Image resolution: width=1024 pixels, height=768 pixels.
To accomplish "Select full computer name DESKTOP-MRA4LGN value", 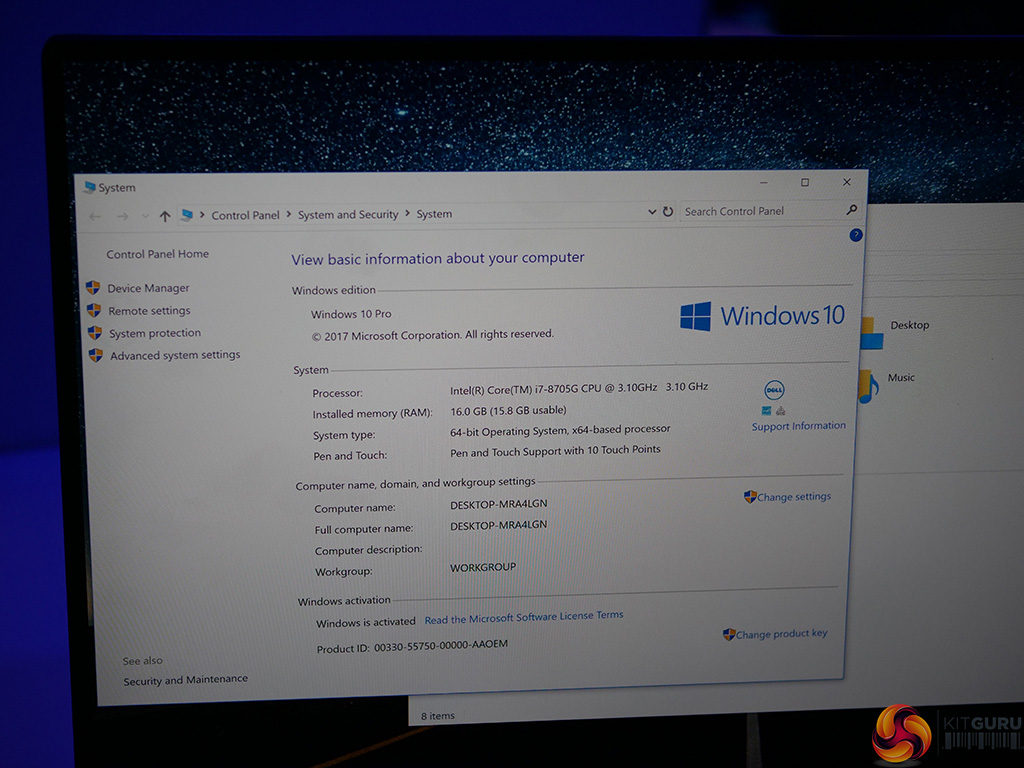I will [x=498, y=525].
